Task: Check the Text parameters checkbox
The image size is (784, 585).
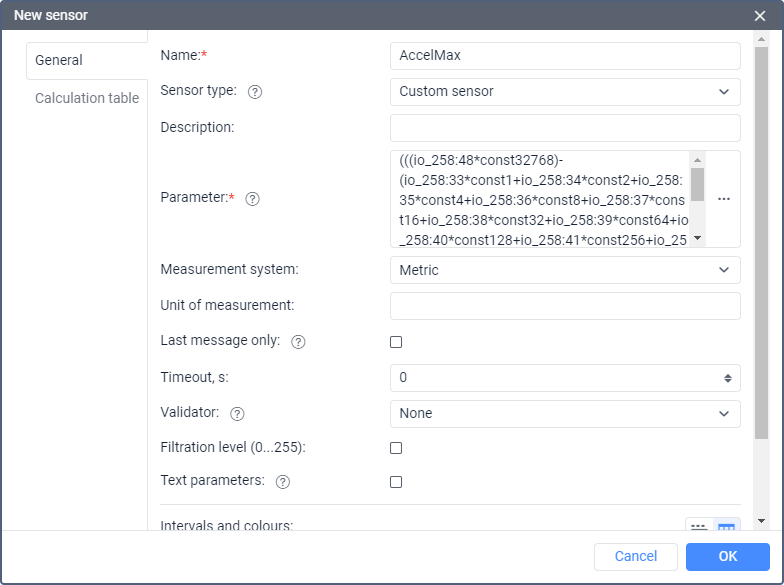Action: [396, 482]
